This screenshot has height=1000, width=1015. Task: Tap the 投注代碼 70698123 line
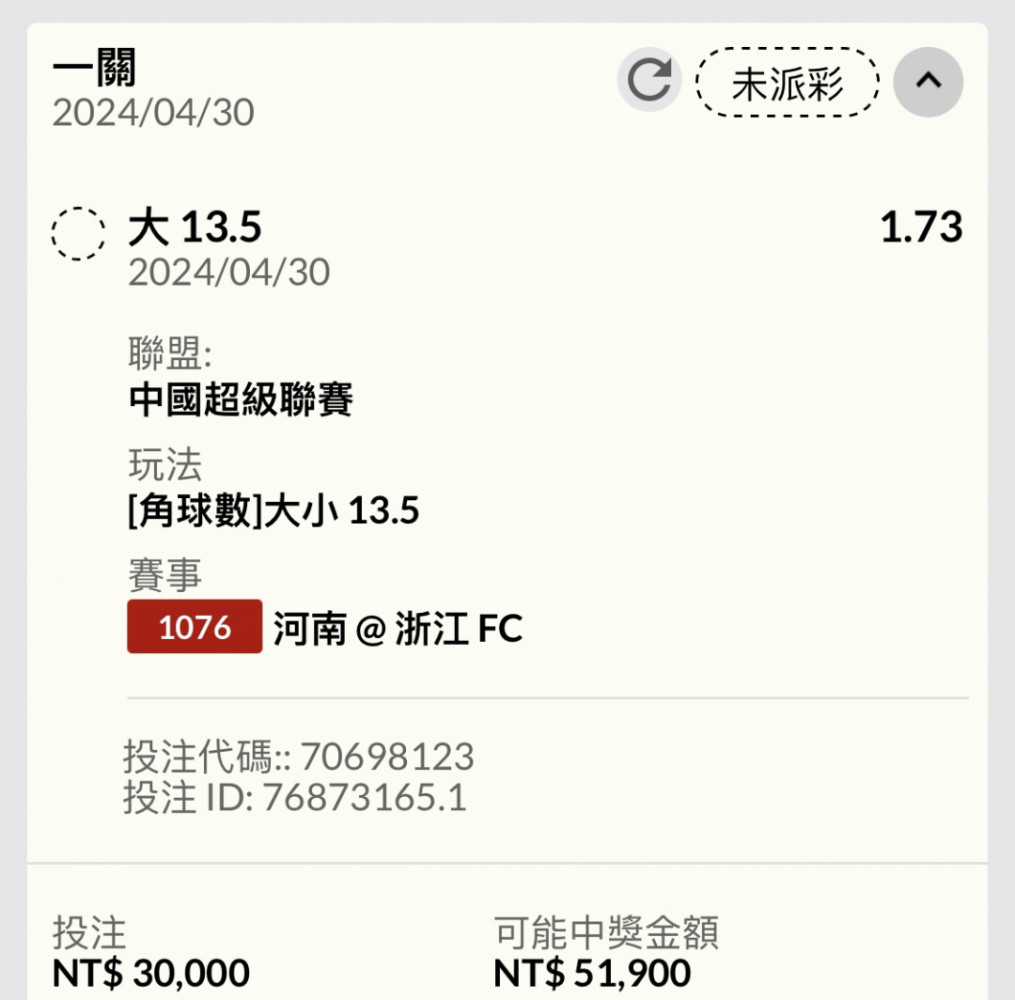point(298,756)
